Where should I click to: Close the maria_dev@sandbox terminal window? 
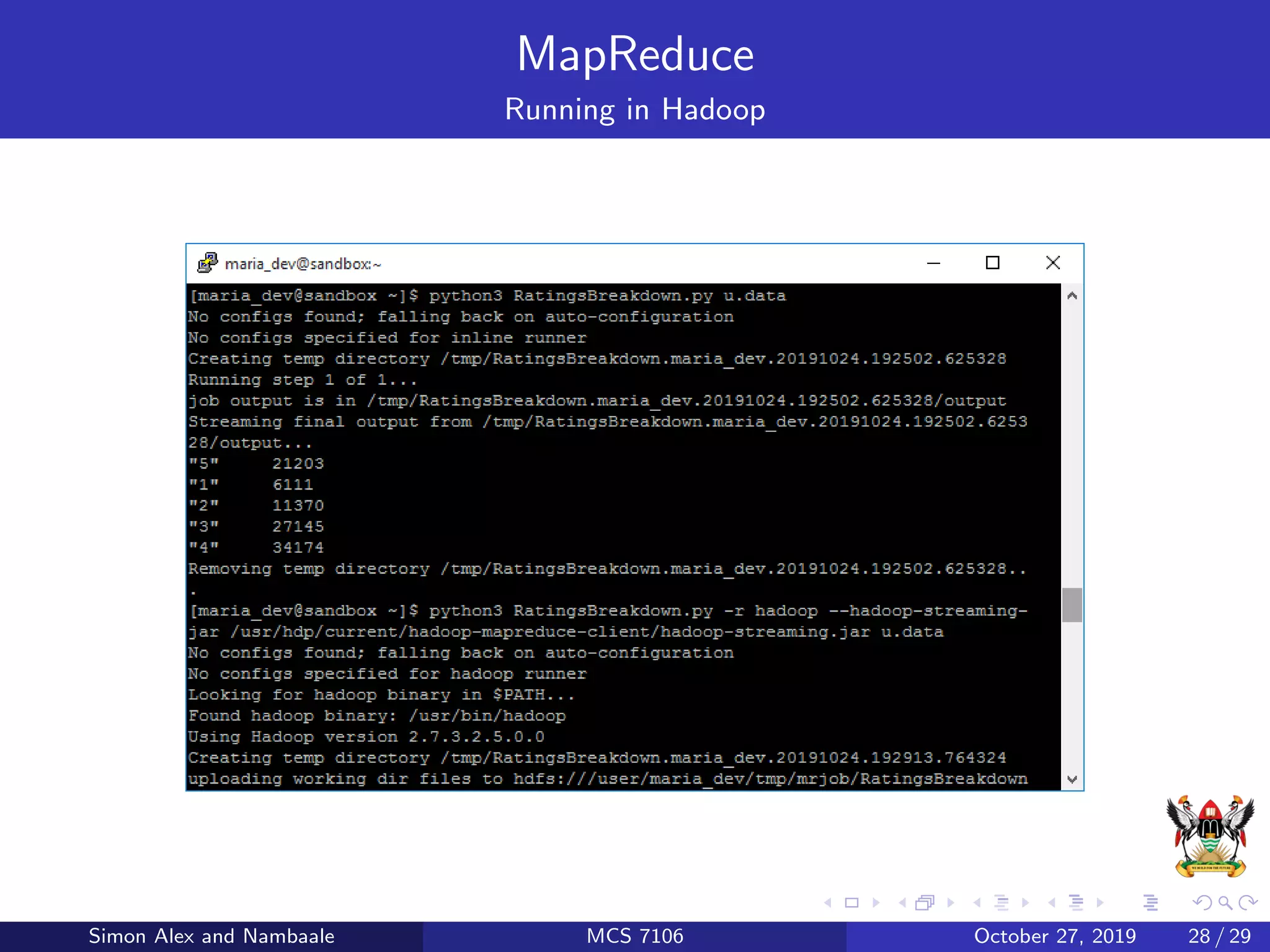(x=1053, y=263)
